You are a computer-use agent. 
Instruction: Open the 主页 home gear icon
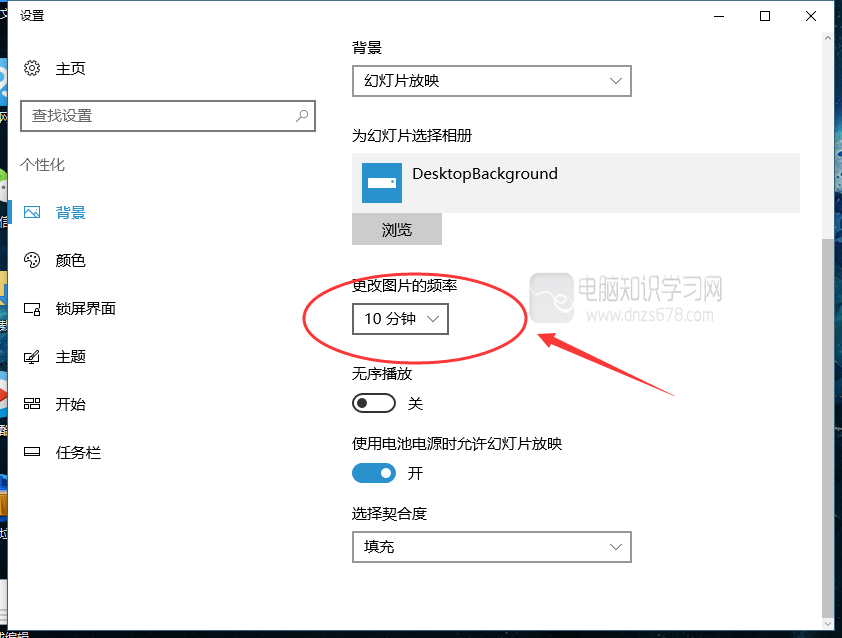pos(32,68)
